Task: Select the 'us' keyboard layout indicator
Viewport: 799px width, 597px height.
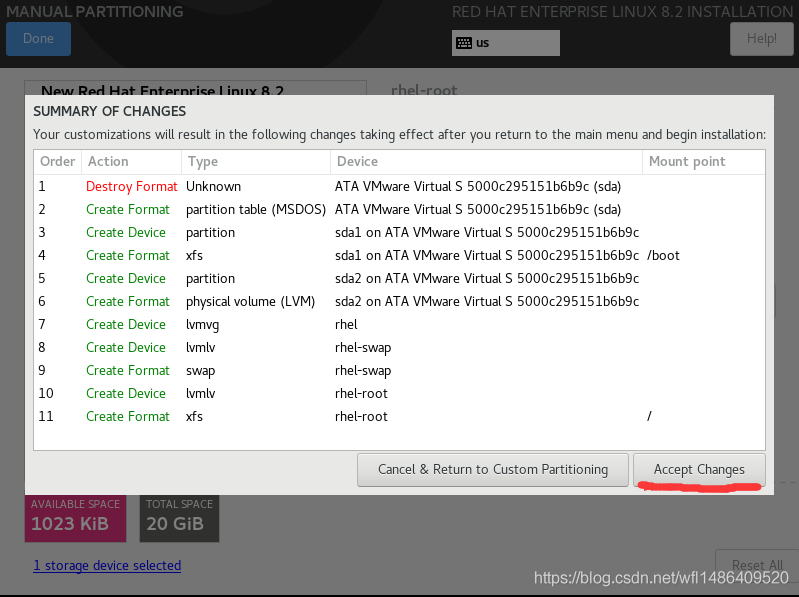Action: [505, 43]
